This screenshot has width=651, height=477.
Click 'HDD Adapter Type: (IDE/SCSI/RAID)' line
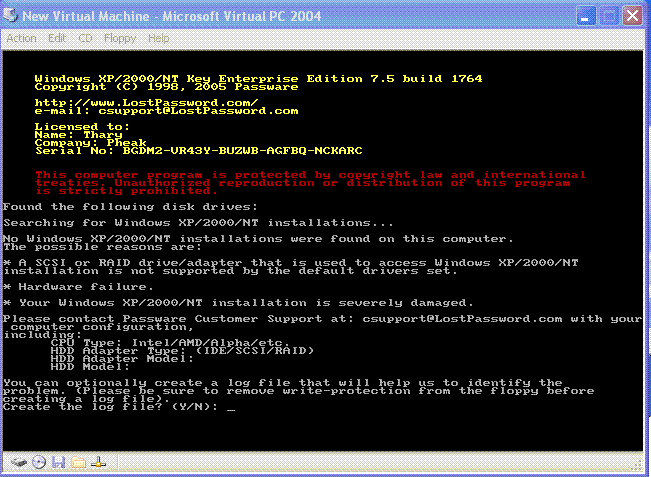[x=182, y=351]
